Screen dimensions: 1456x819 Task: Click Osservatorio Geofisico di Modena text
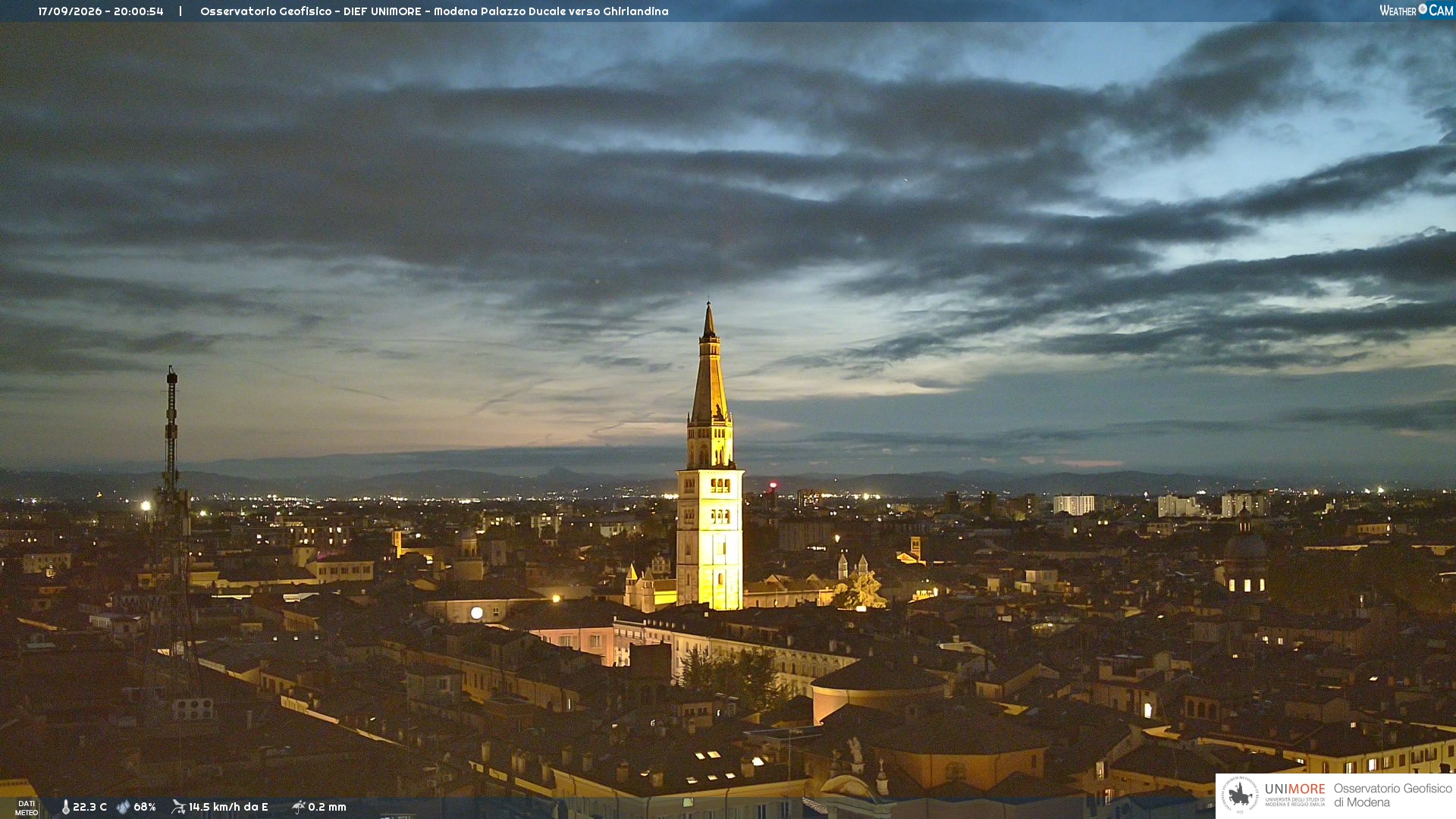point(1392,795)
